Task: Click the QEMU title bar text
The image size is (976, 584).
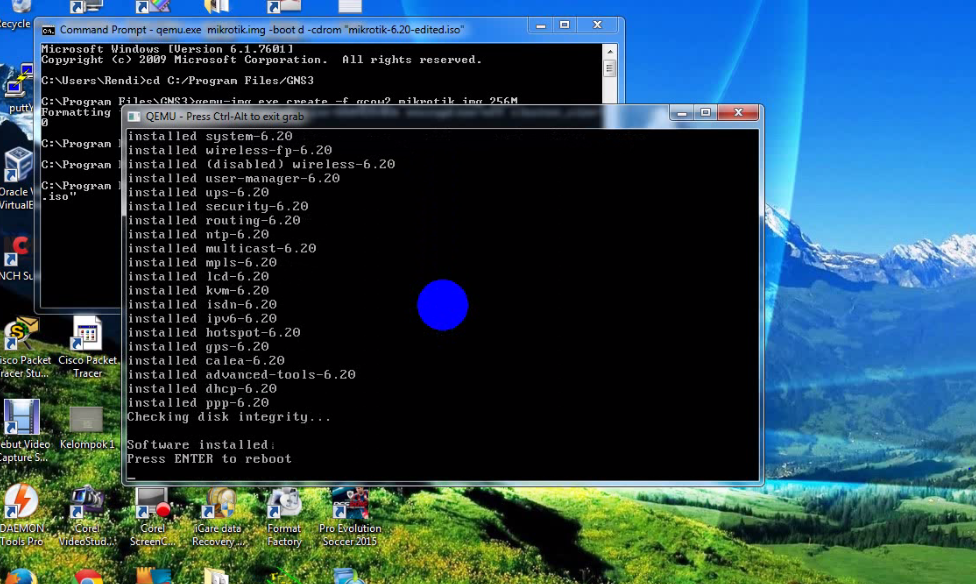Action: (225, 116)
